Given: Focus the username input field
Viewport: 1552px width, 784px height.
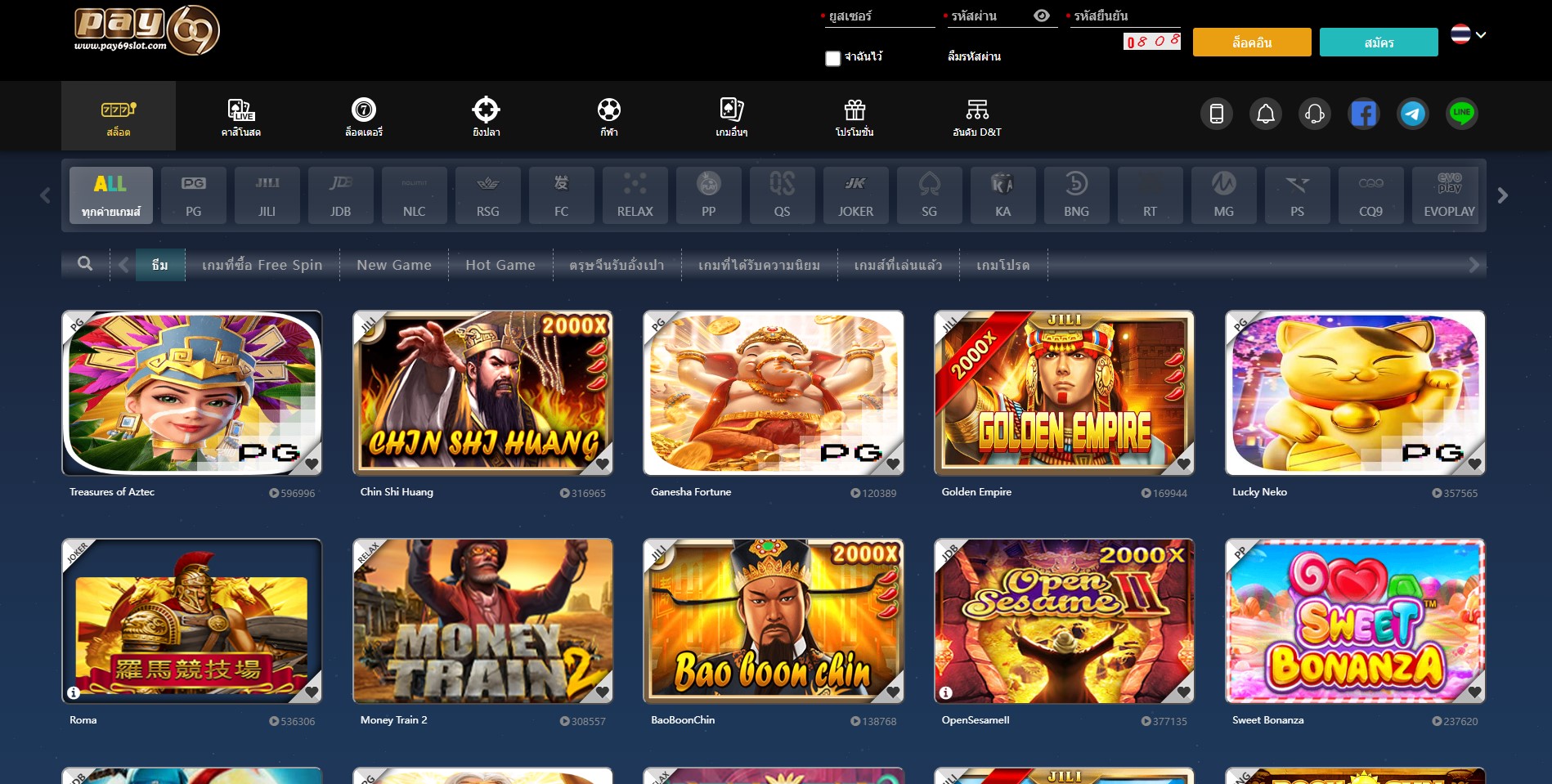Looking at the screenshot, I should pos(878,16).
